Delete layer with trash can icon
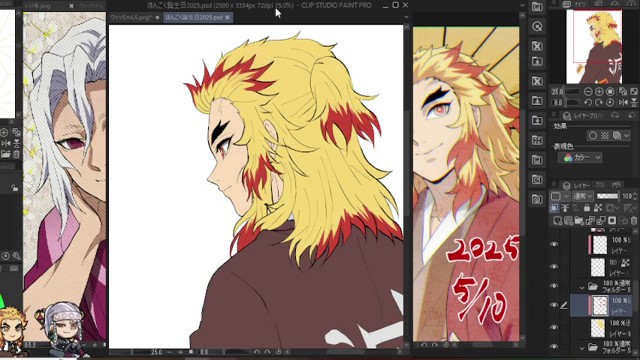Image resolution: width=640 pixels, height=360 pixels. [x=633, y=221]
